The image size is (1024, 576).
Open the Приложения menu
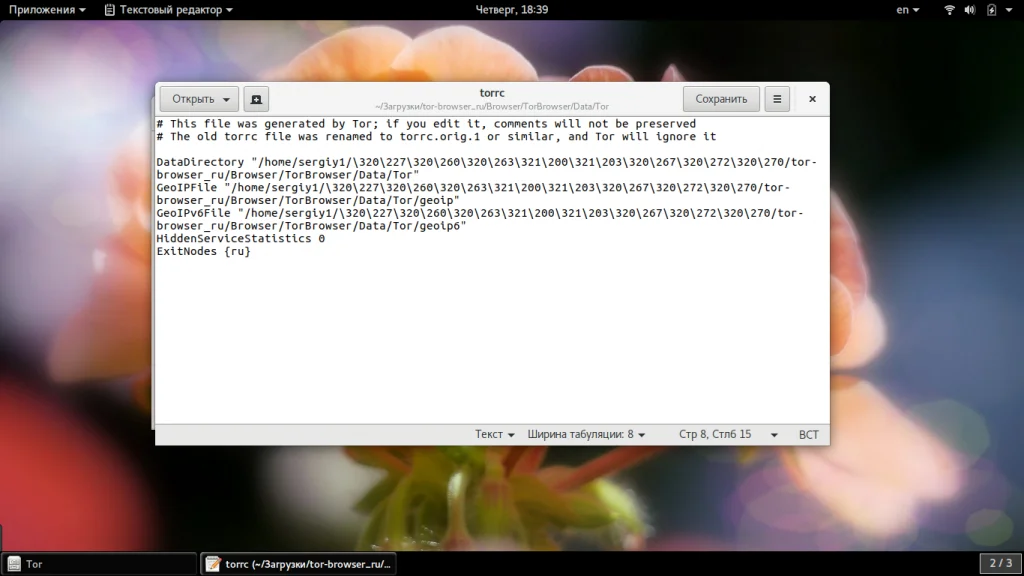[46, 10]
